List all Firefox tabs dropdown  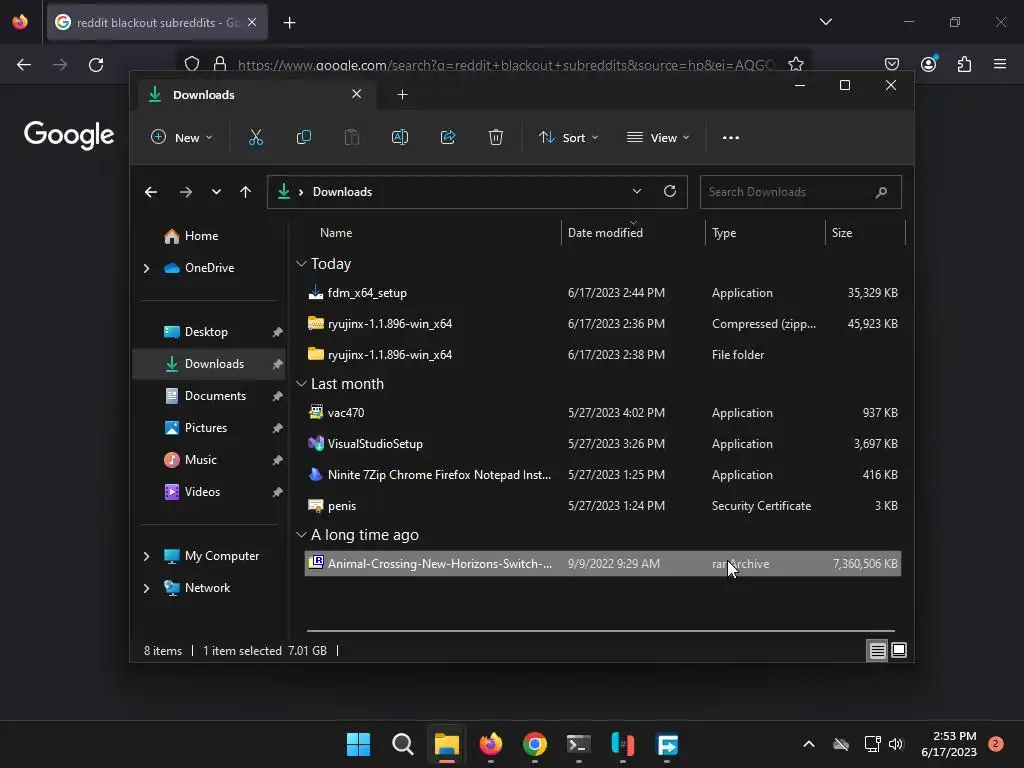(x=825, y=22)
